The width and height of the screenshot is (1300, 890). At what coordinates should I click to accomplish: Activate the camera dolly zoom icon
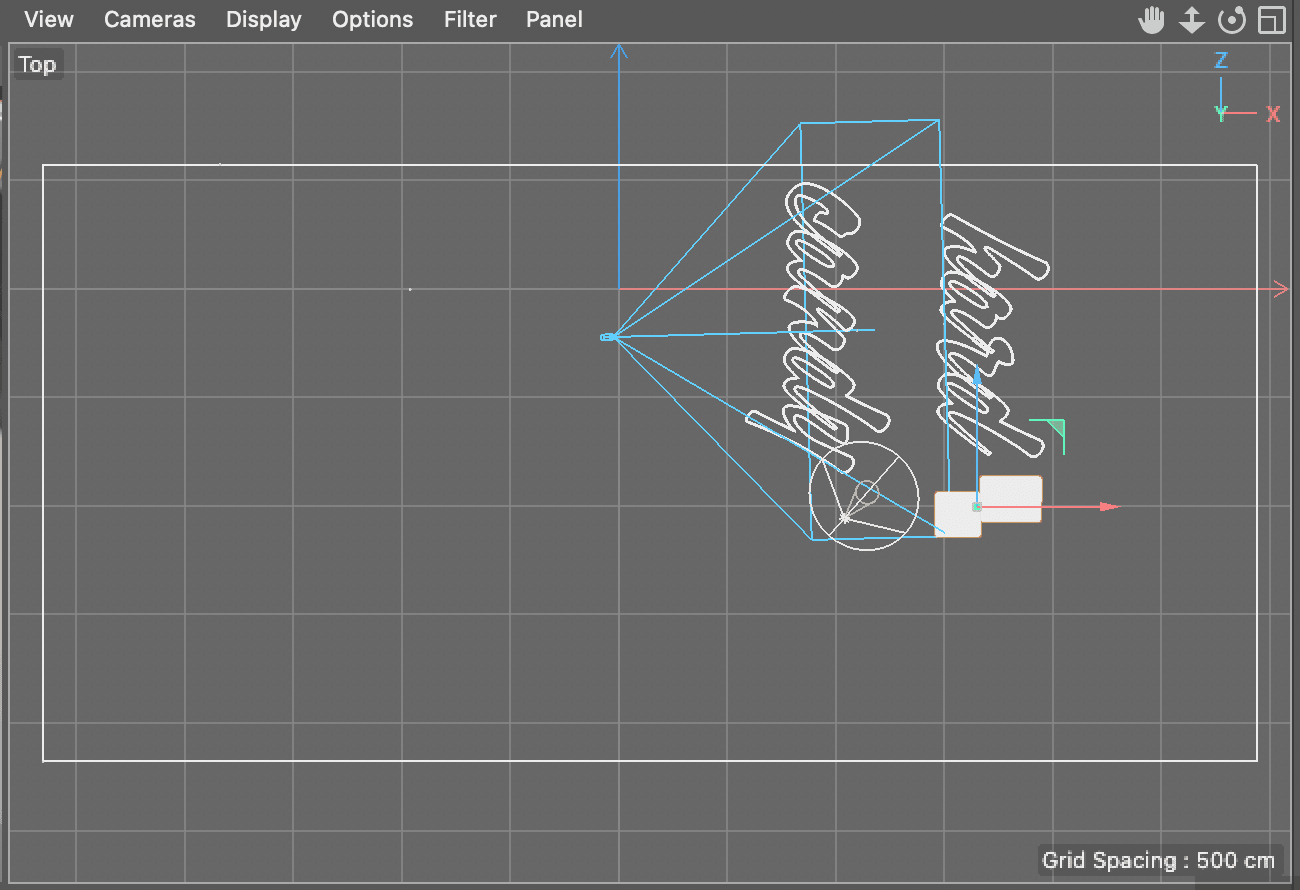[1191, 20]
